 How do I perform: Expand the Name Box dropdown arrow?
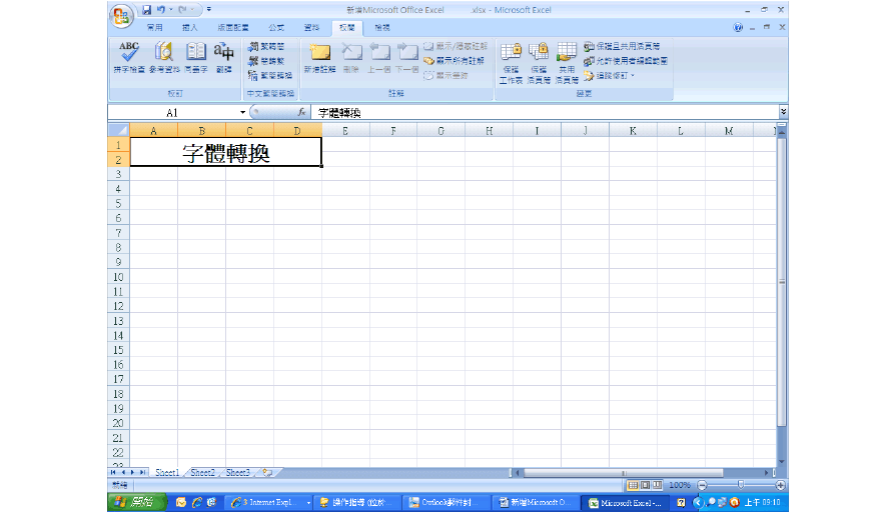[x=243, y=112]
